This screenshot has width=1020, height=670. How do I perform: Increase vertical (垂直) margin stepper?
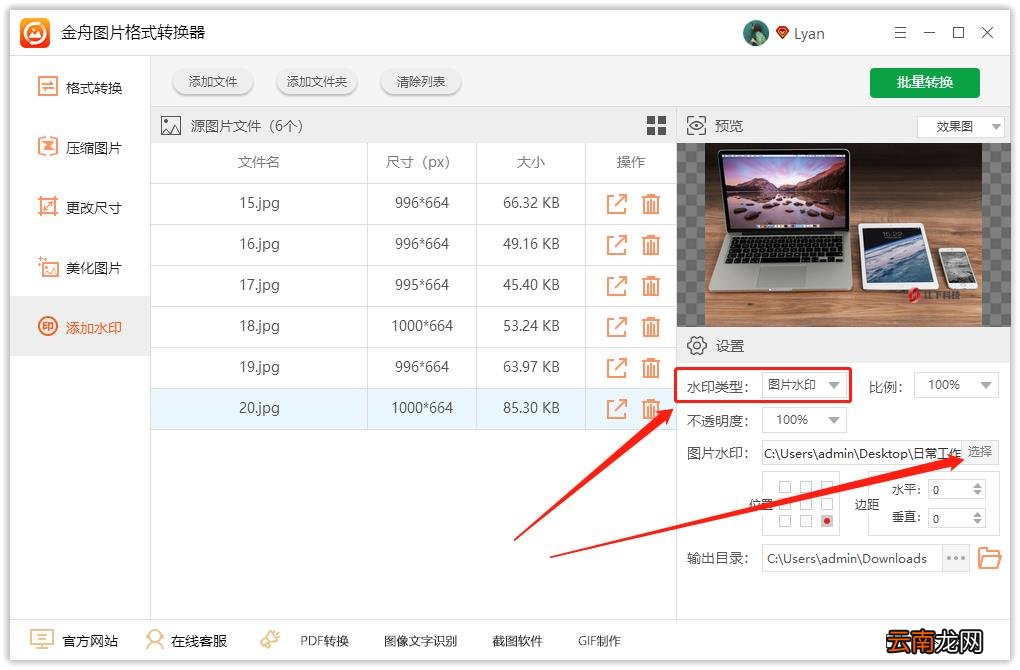(977, 514)
